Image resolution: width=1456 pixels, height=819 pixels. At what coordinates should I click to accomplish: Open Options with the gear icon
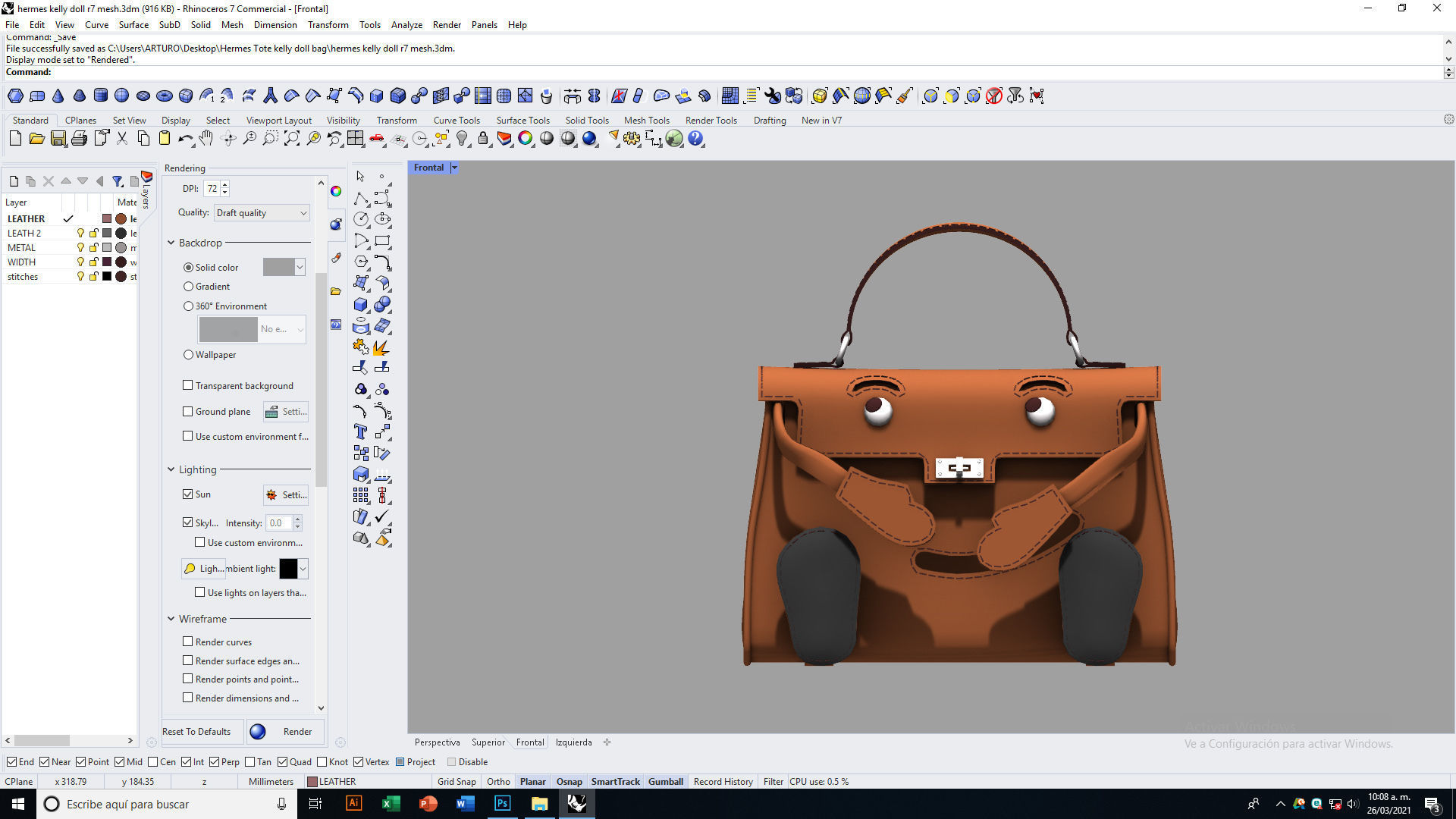tap(632, 139)
